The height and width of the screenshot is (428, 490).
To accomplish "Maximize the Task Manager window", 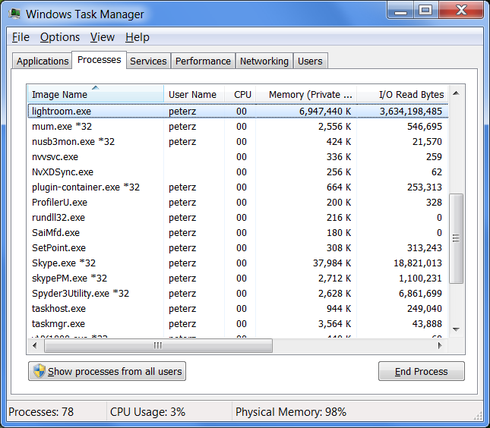I will pyautogui.click(x=426, y=10).
